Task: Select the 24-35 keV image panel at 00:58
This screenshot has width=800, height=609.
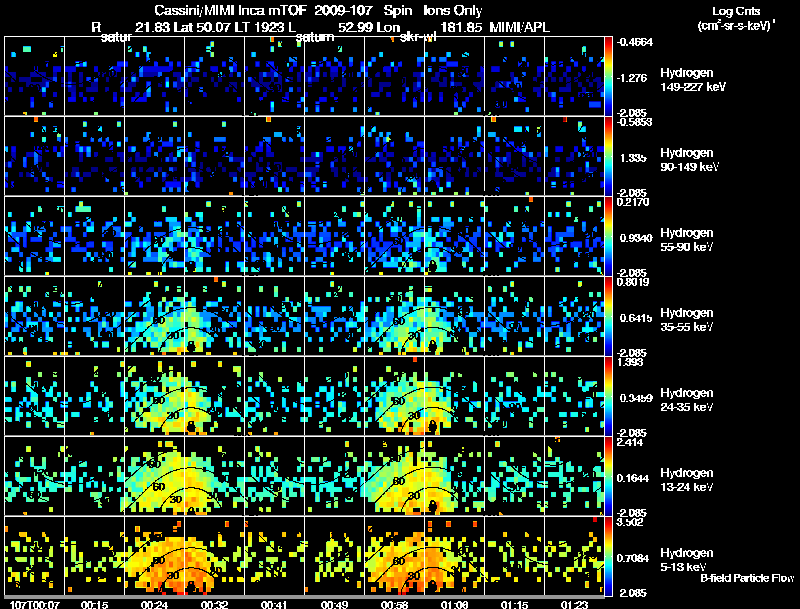Action: coord(394,396)
